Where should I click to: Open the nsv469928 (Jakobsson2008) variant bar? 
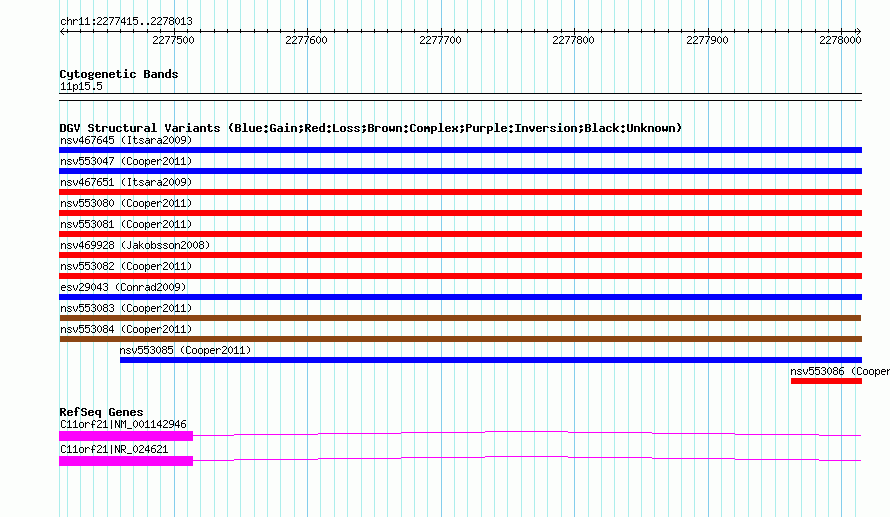click(x=460, y=255)
